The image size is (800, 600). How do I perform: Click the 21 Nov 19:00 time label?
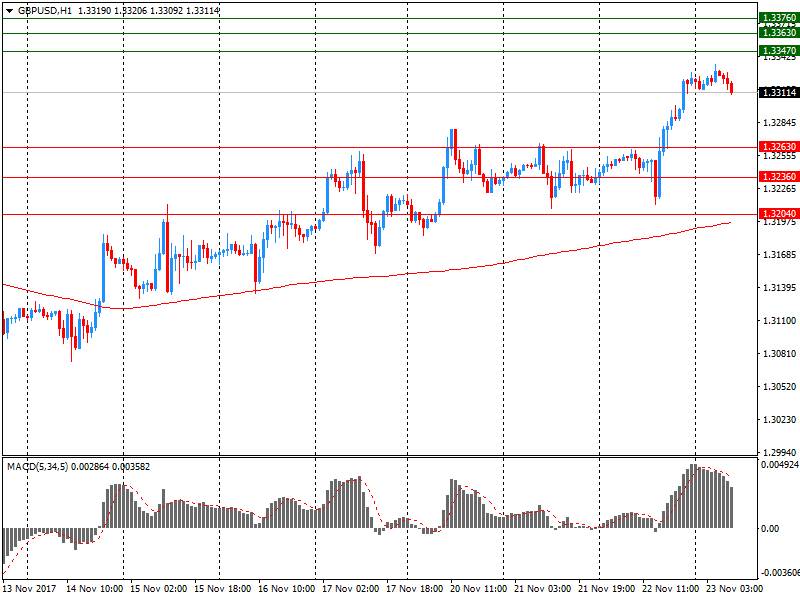coord(607,589)
